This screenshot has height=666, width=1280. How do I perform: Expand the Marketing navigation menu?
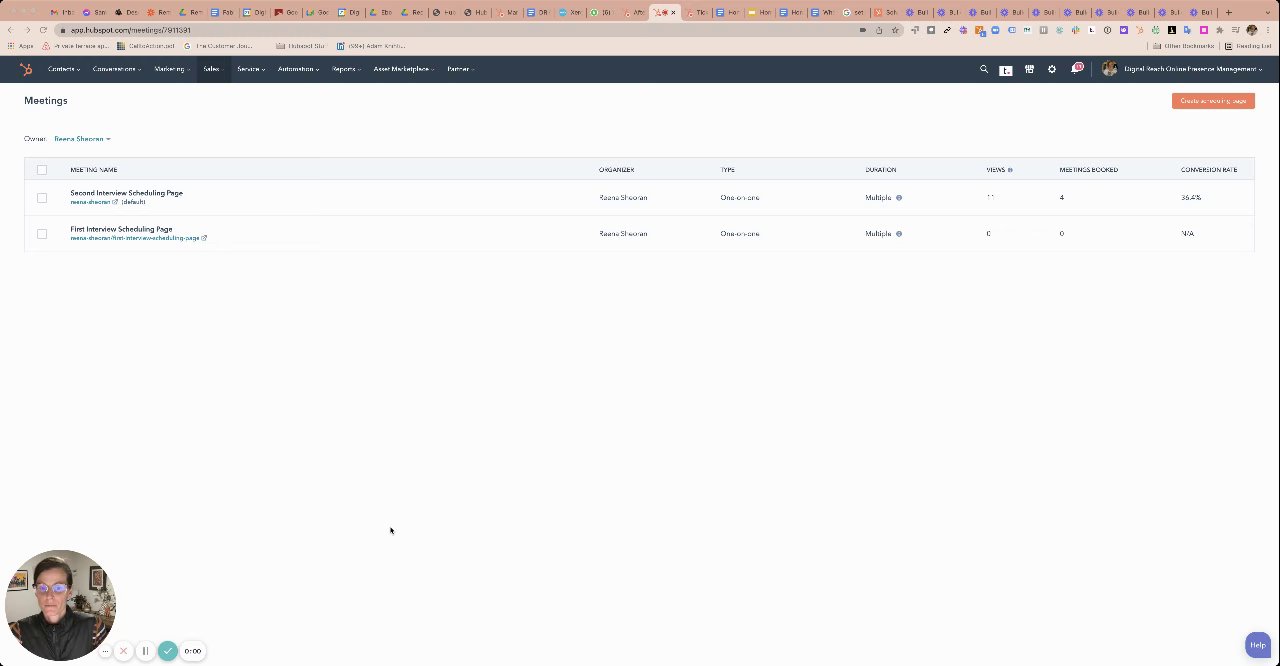point(172,69)
